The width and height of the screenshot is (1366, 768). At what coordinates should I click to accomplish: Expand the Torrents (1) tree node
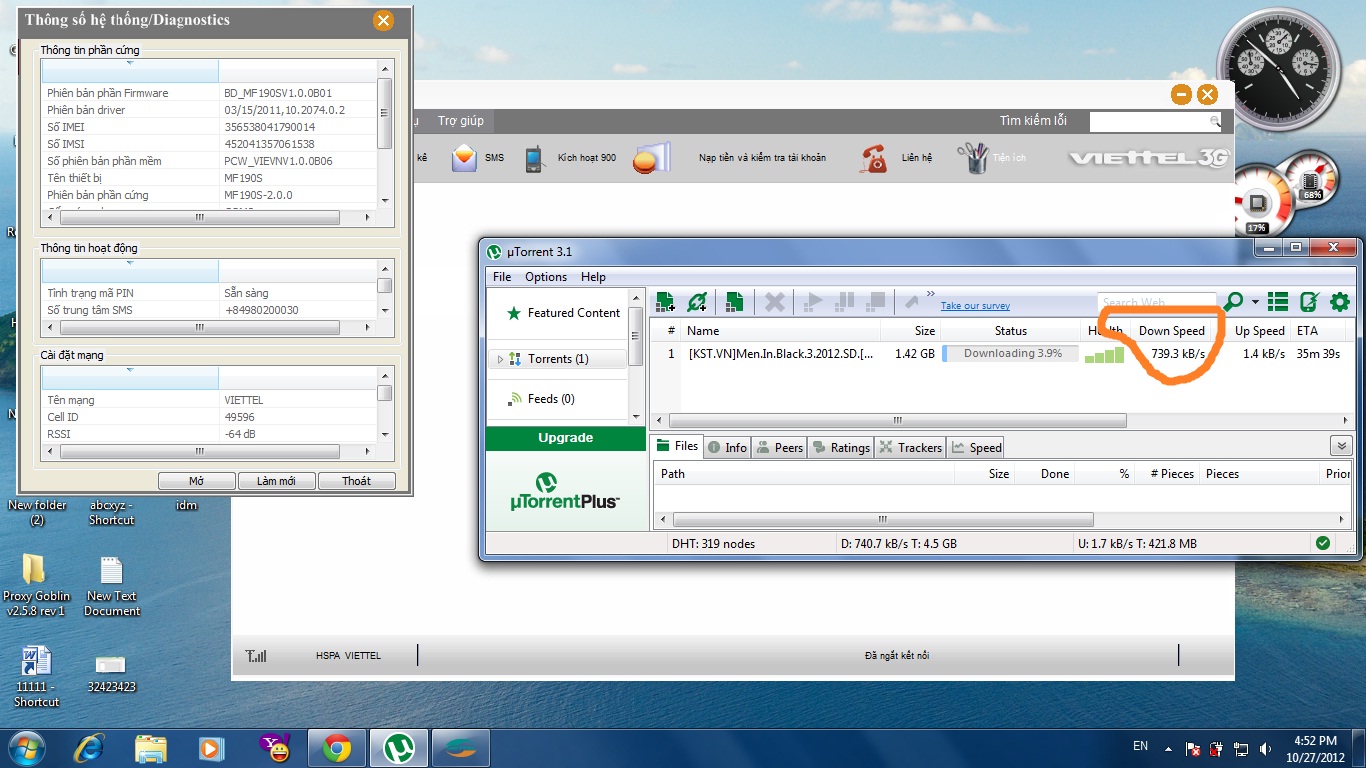tap(500, 359)
